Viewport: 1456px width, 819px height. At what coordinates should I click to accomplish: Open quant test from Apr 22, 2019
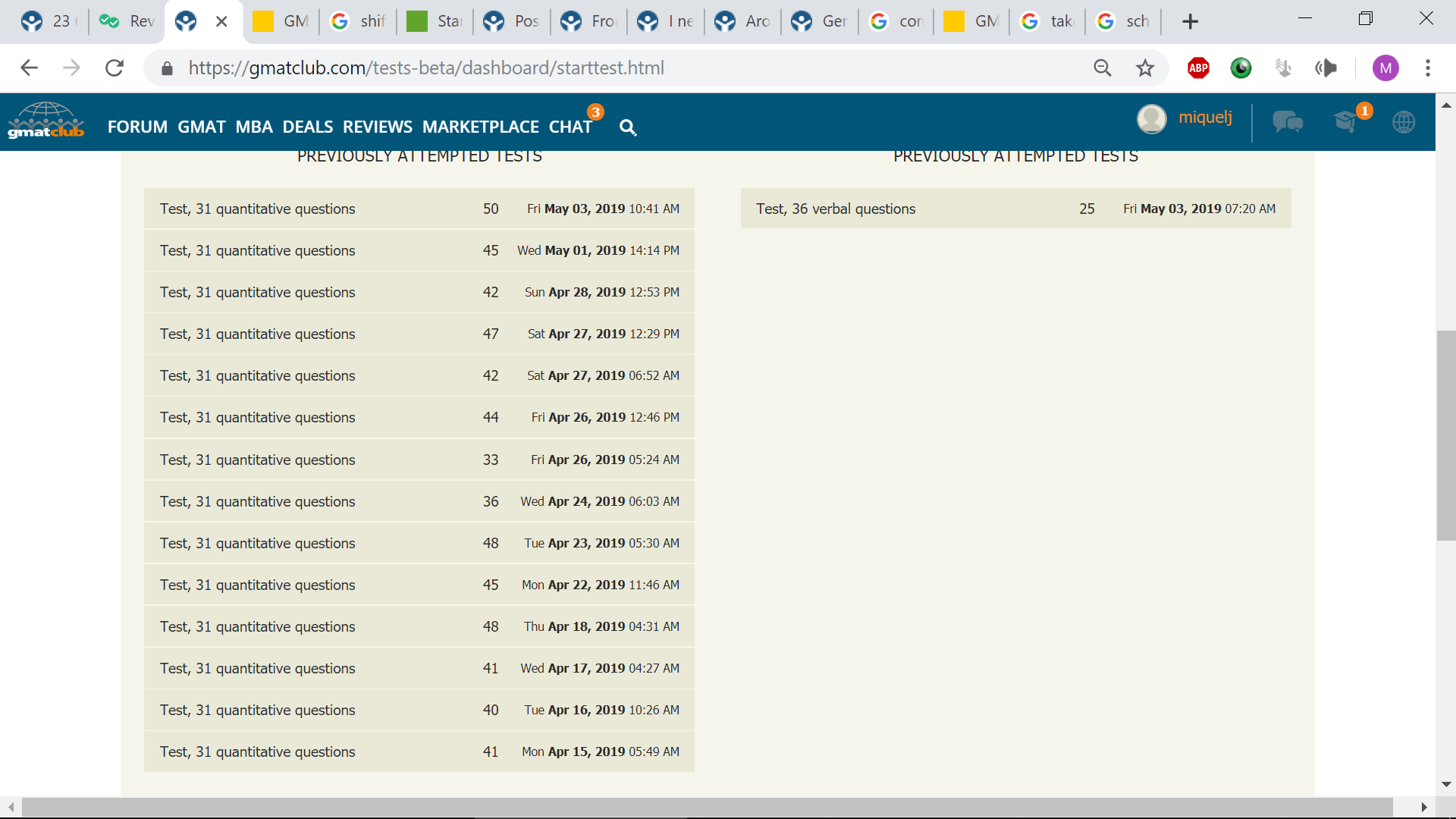coord(419,585)
